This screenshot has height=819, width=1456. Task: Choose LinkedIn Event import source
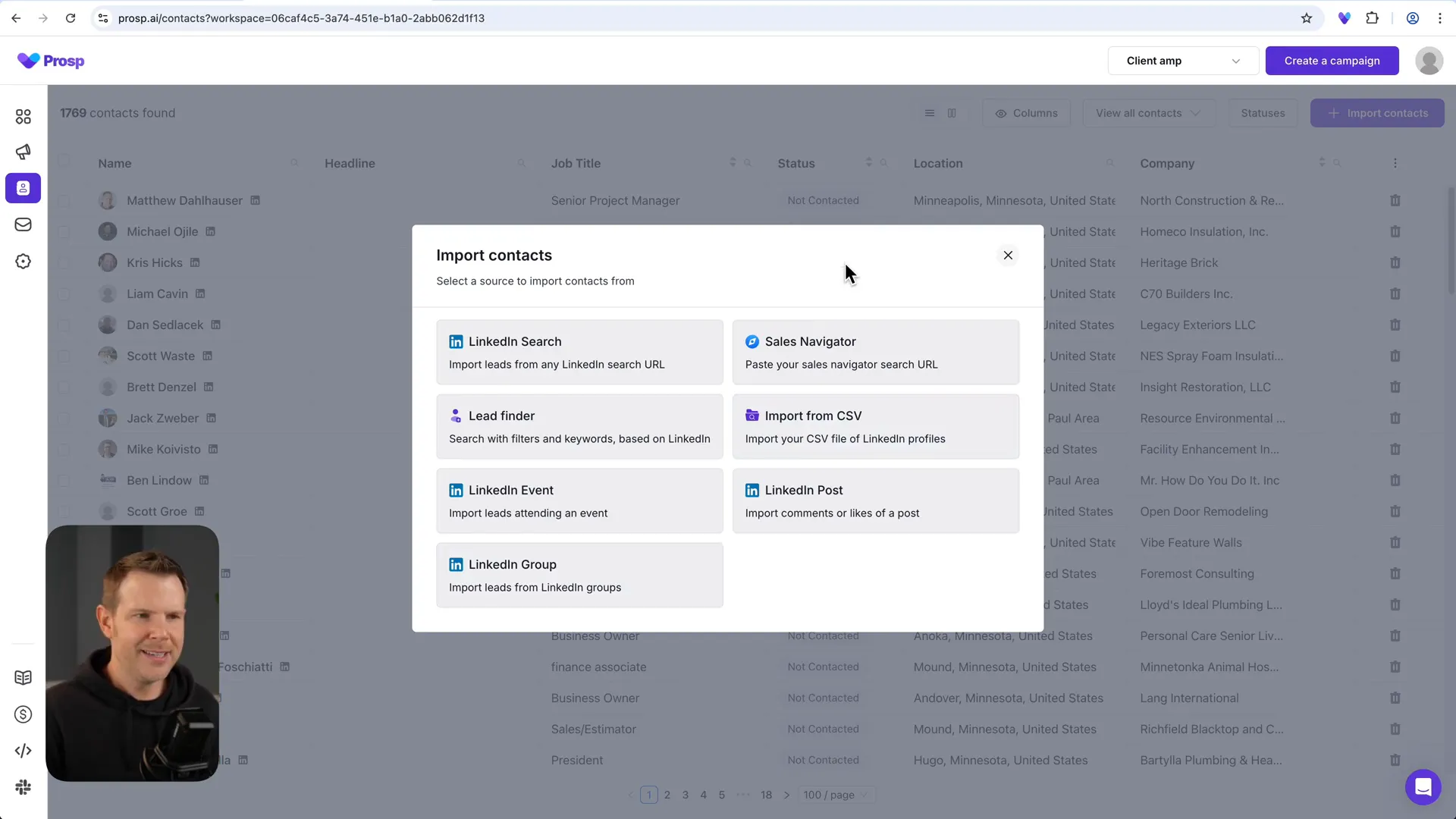point(579,500)
